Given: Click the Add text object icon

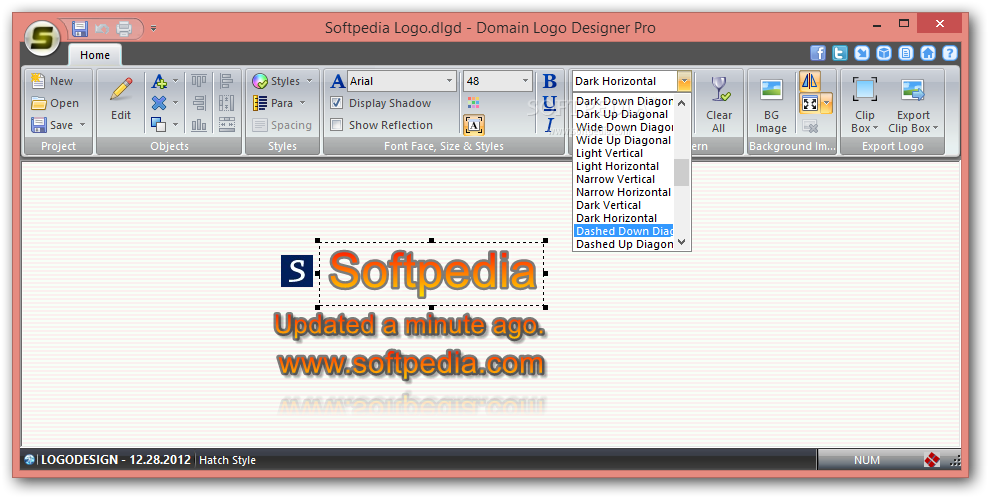Looking at the screenshot, I should pos(159,81).
